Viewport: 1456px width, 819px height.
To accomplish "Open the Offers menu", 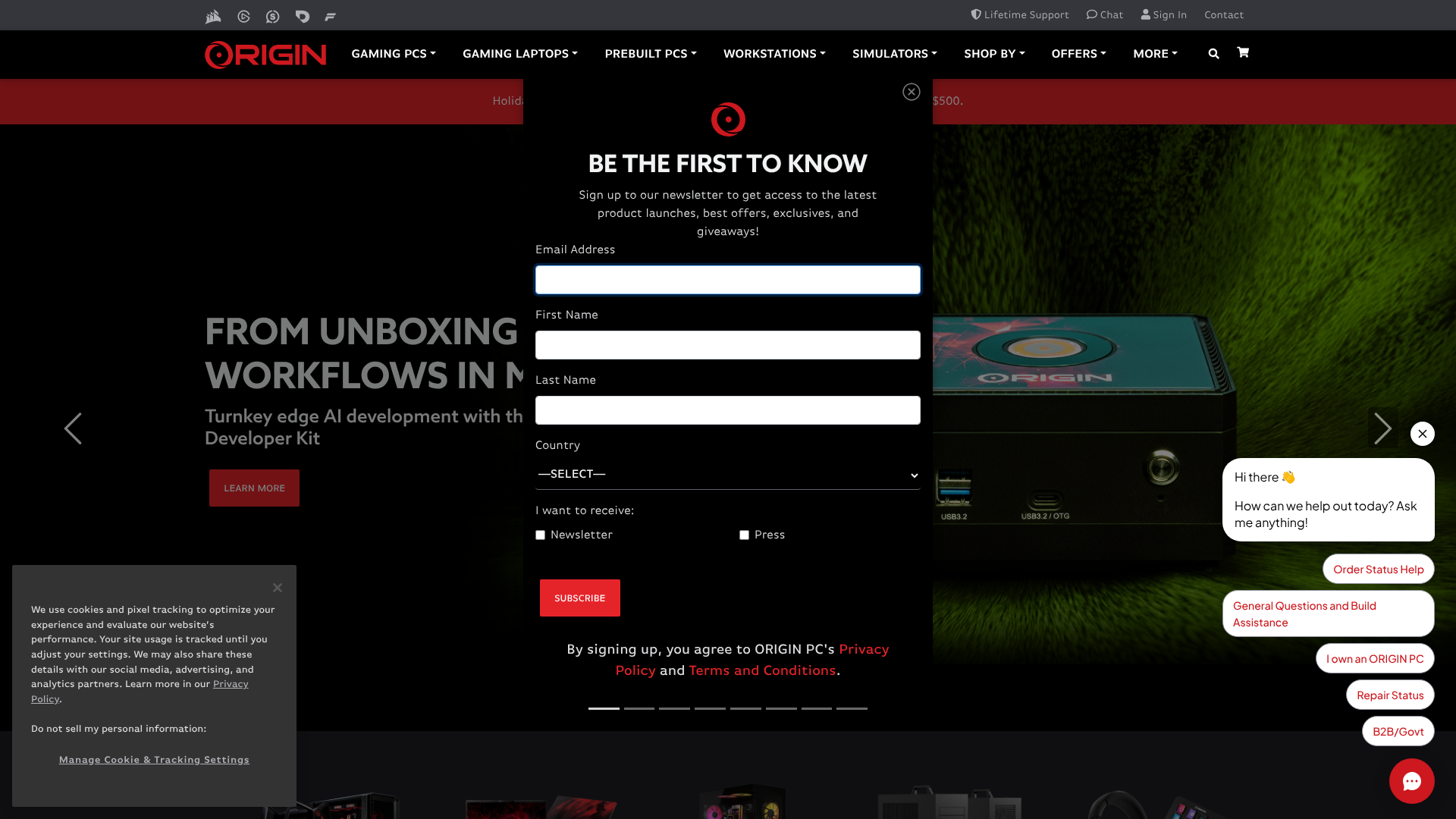I will [1078, 54].
